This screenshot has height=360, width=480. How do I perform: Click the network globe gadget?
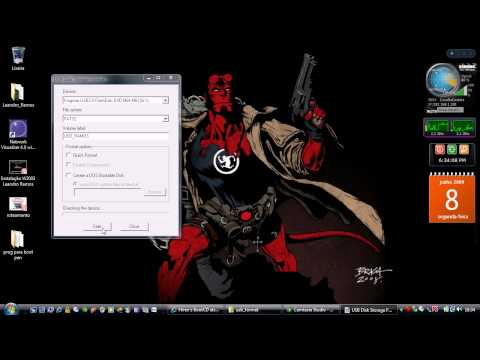[443, 80]
